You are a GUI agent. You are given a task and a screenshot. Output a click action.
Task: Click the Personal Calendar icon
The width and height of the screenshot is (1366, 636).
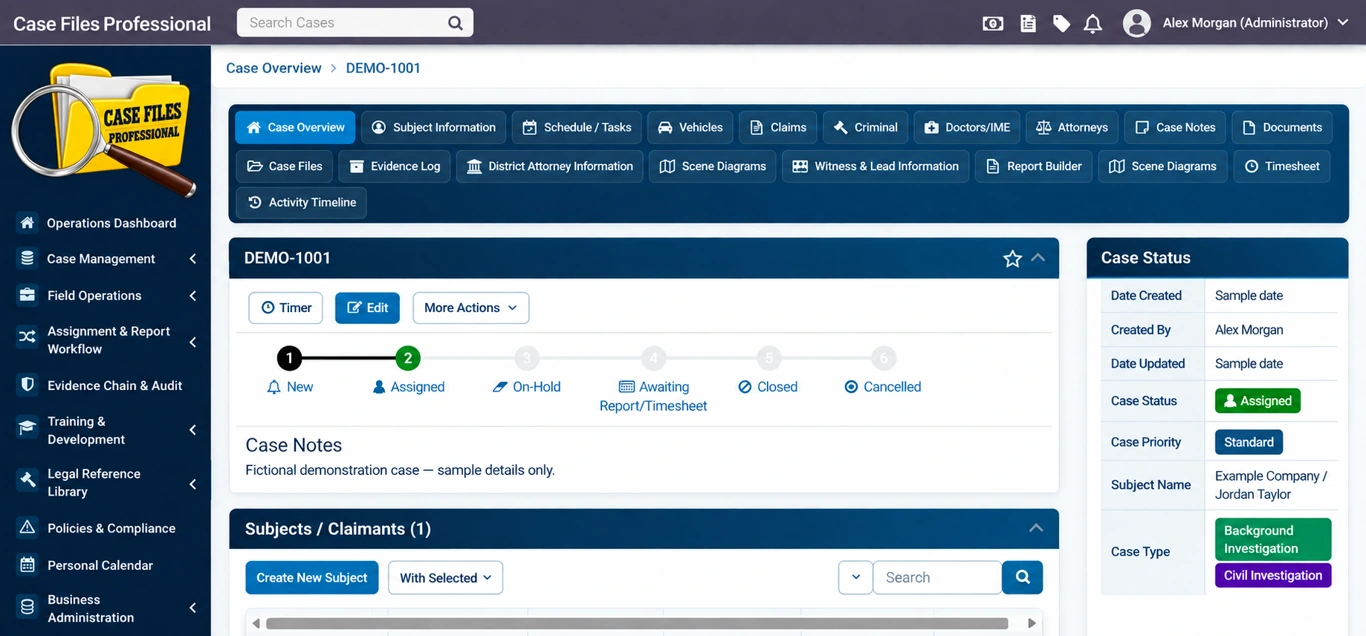(28, 565)
